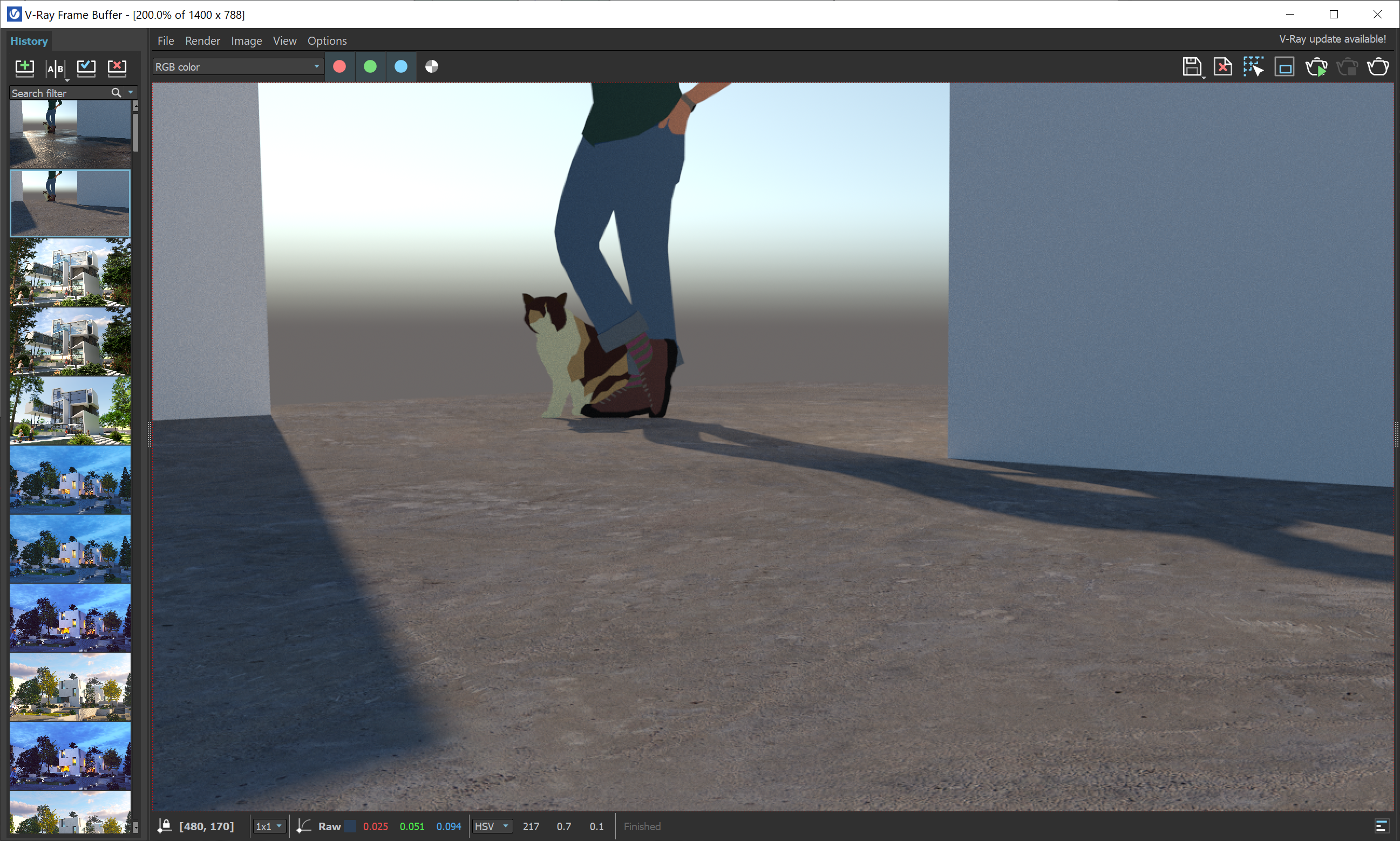Click the right panel splitter handle
The width and height of the screenshot is (1400, 841).
[x=1397, y=434]
